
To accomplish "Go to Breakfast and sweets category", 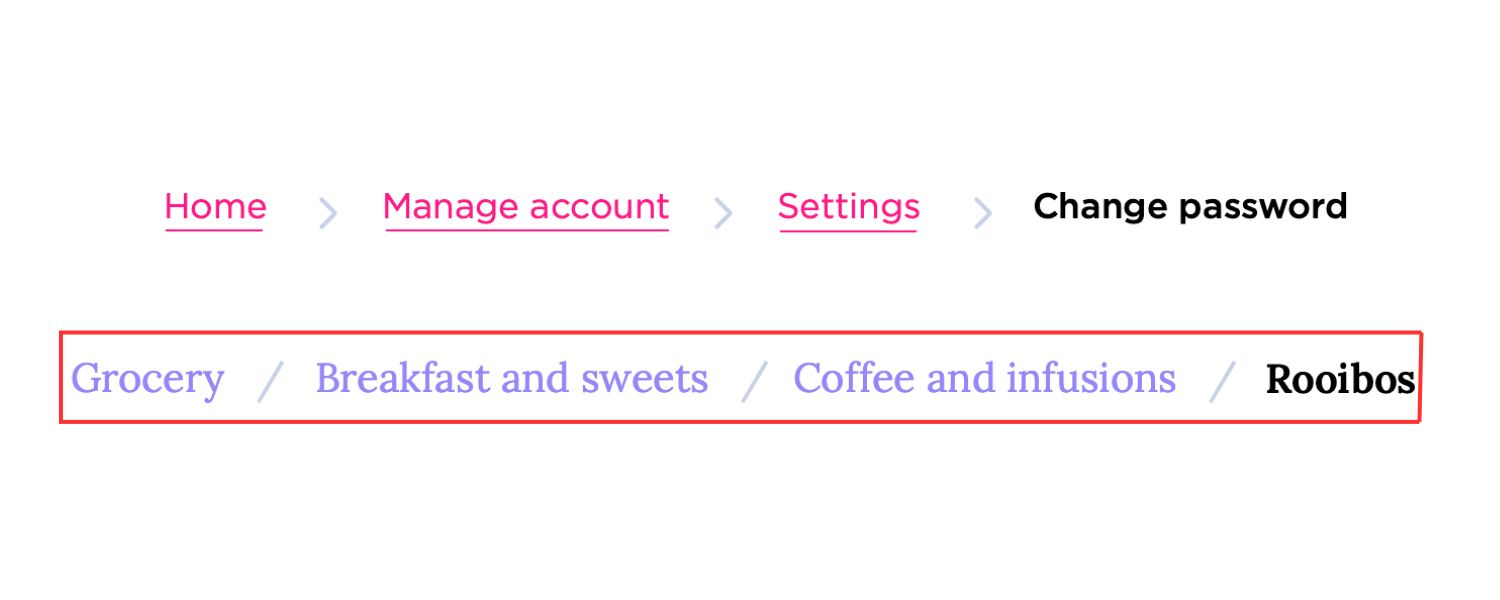I will (x=511, y=379).
